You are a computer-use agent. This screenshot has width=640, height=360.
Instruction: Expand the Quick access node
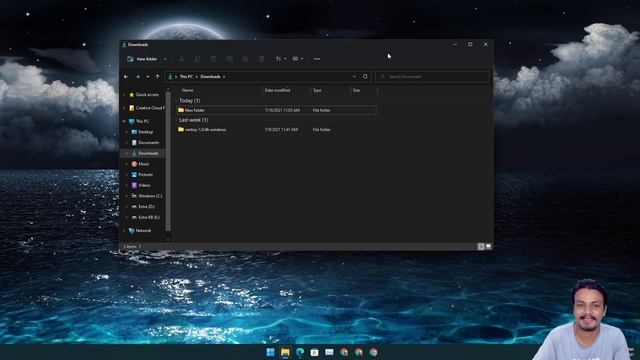124,95
